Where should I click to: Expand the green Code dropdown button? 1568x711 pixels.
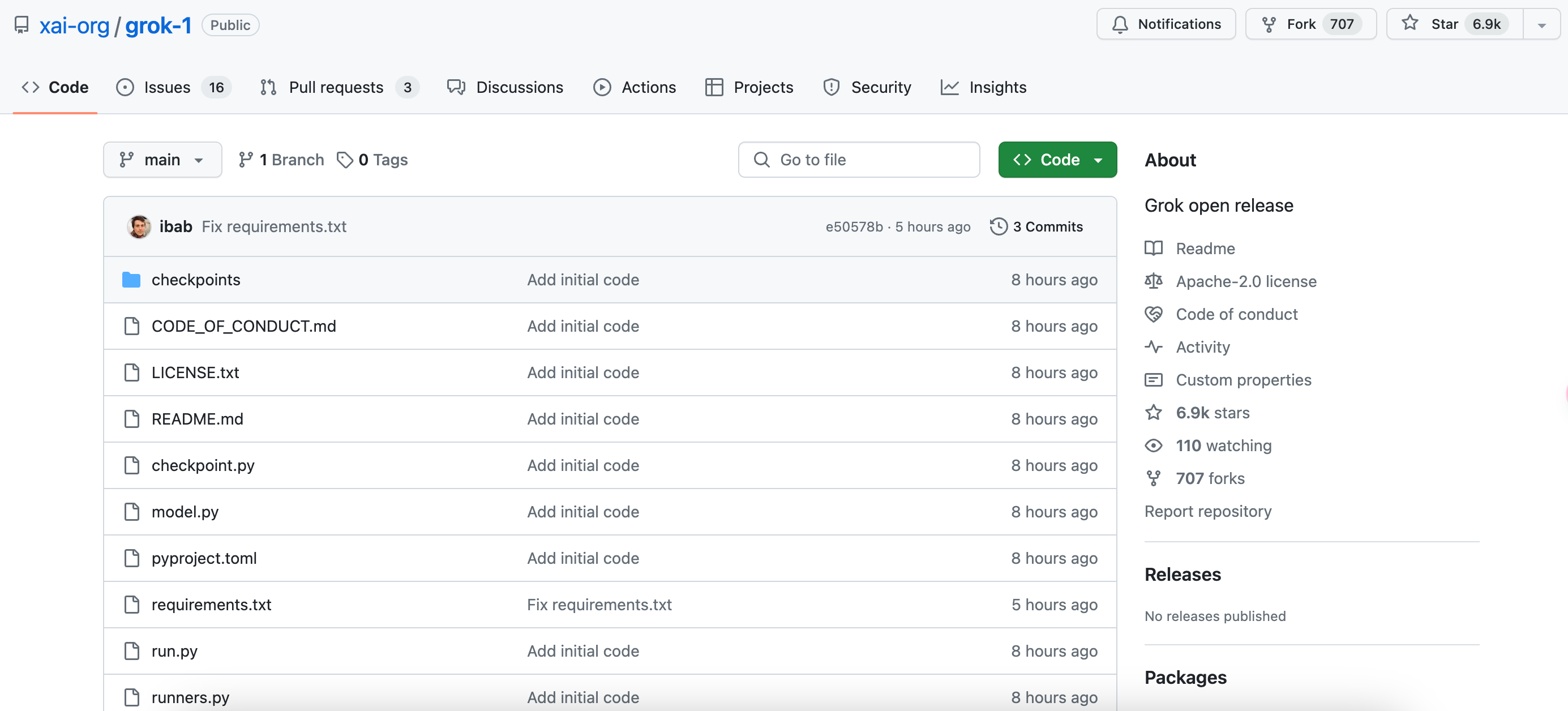pos(1057,160)
